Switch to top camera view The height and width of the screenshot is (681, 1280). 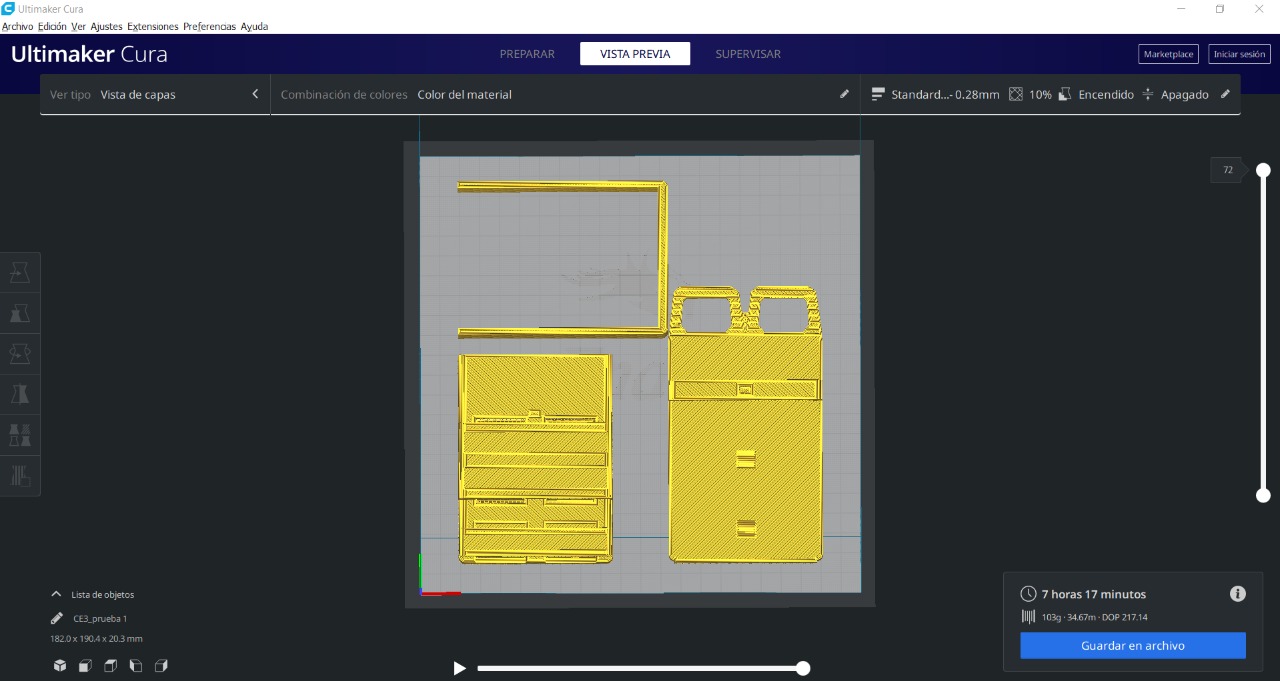click(110, 666)
